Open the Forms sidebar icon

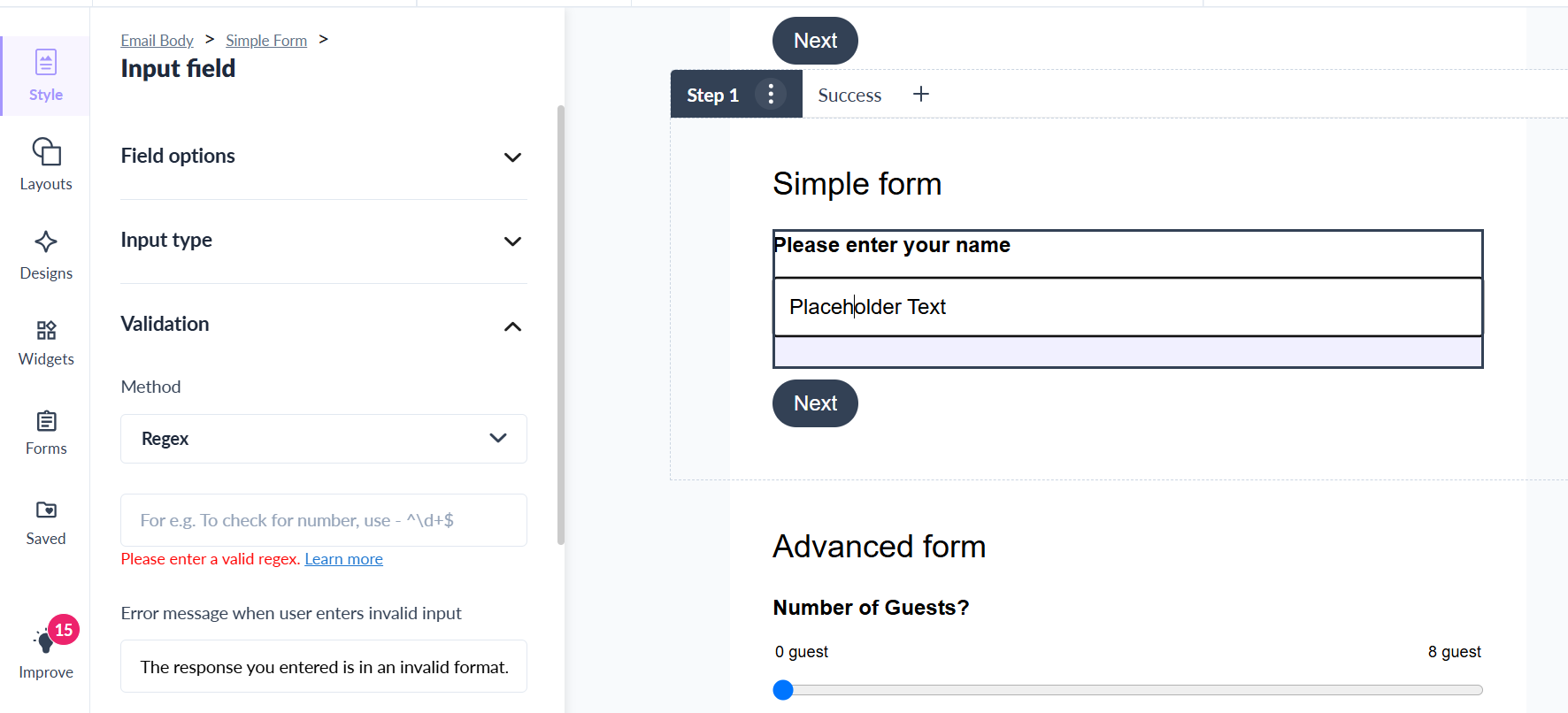point(46,420)
